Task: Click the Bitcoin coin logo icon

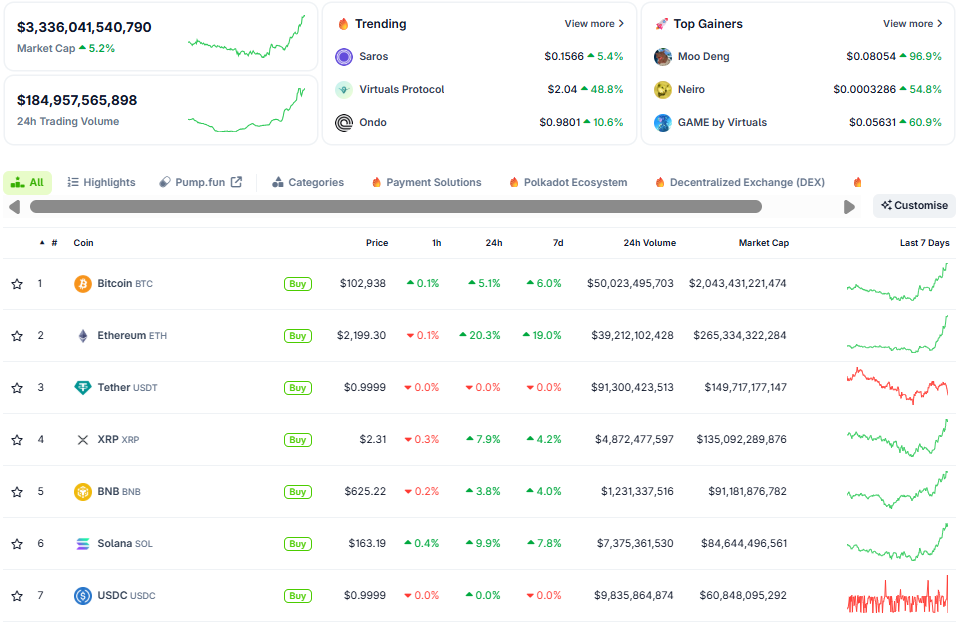Action: point(83,284)
